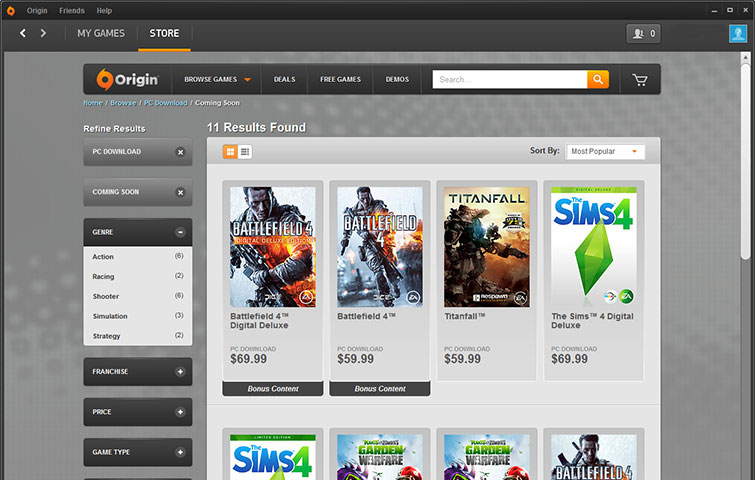Image resolution: width=755 pixels, height=480 pixels.
Task: Select the Store tab
Action: click(164, 33)
